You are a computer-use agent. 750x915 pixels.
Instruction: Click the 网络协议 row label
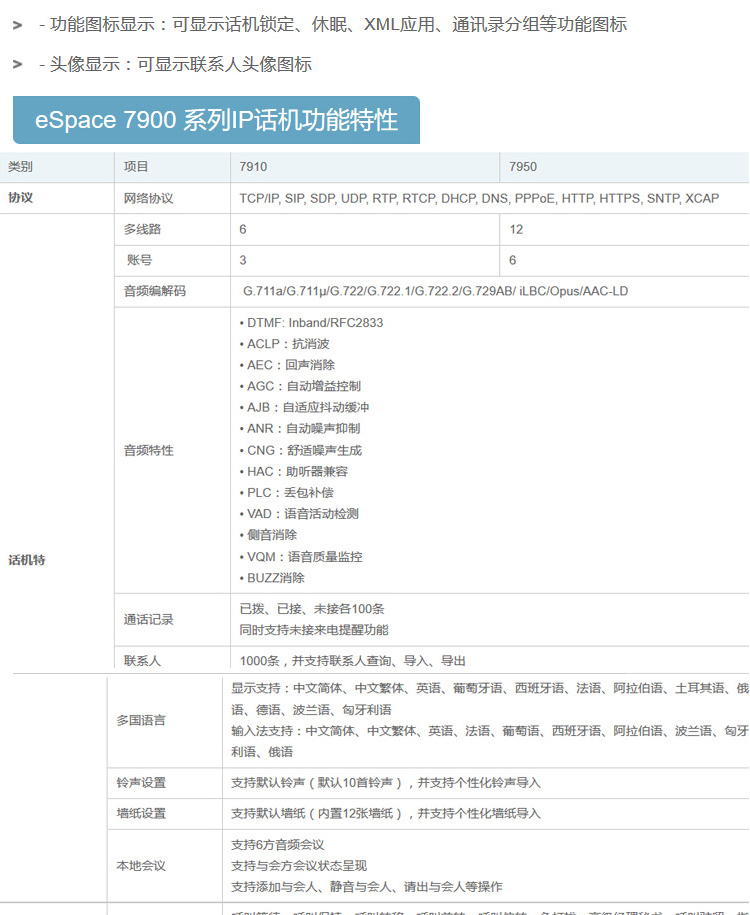148,198
